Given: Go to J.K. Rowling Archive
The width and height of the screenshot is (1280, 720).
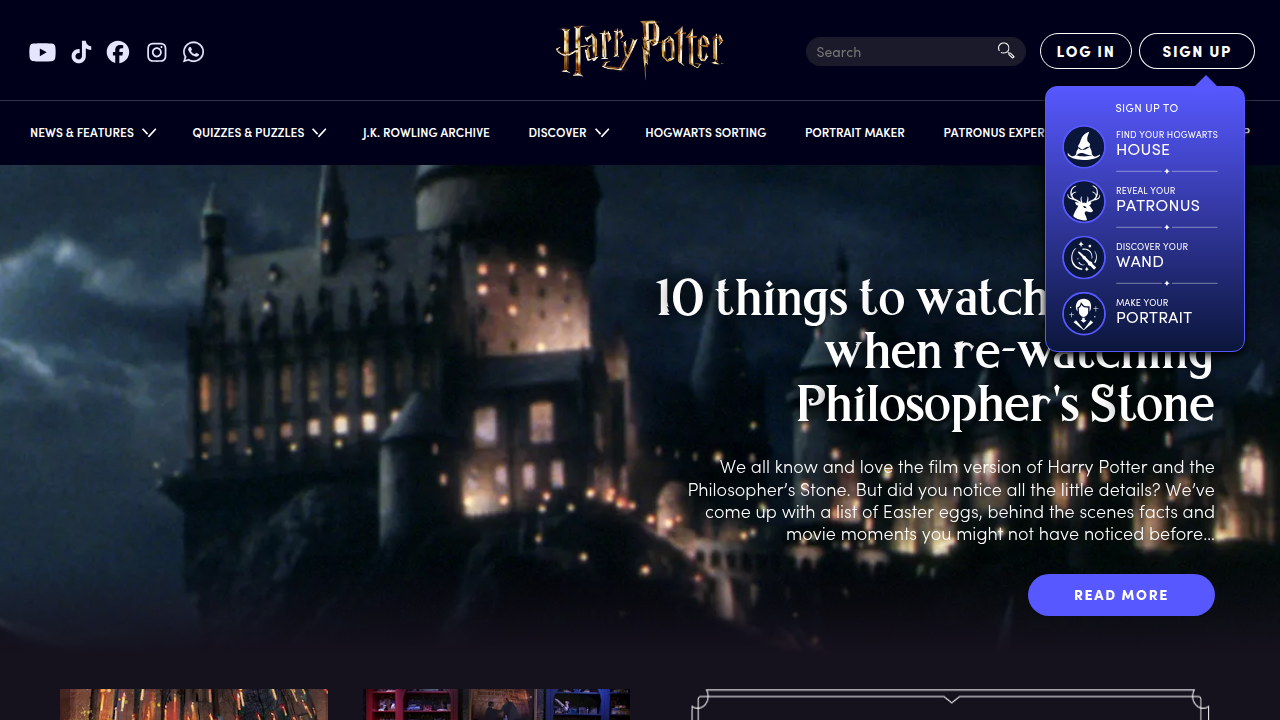Looking at the screenshot, I should [x=426, y=133].
